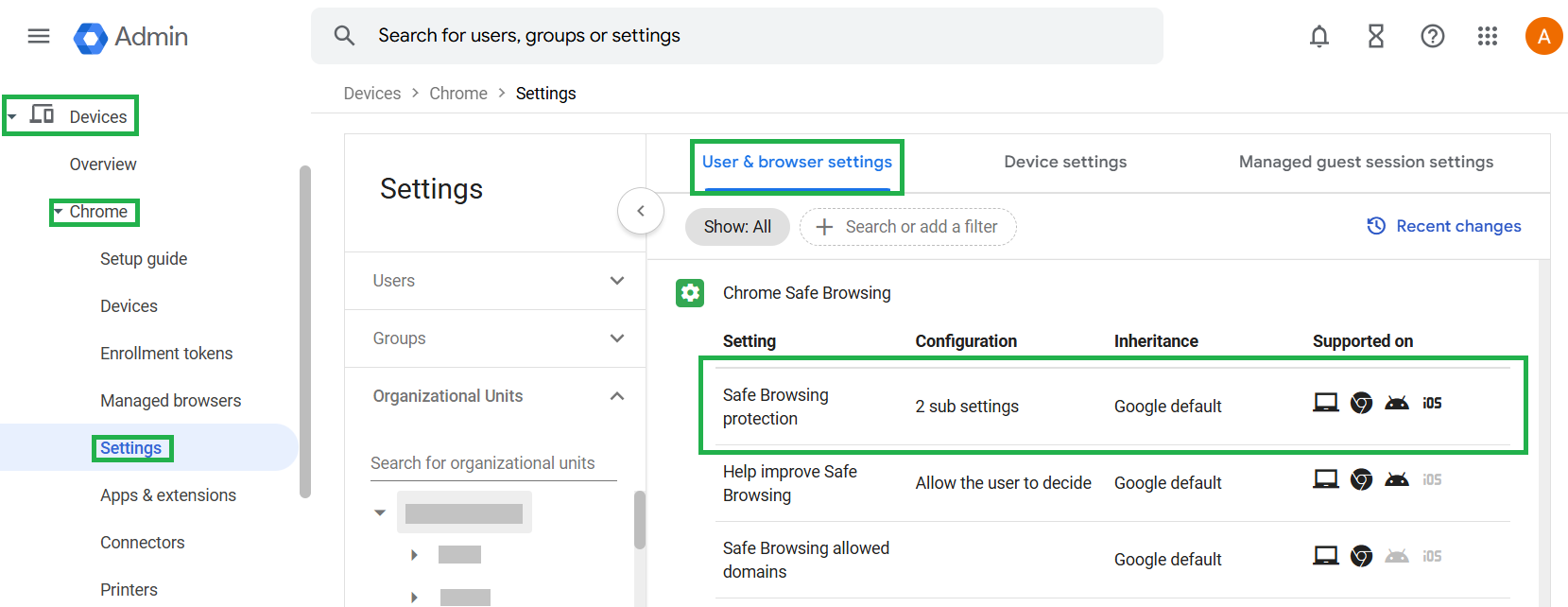Focus the users, groups or settings search box
The height and width of the screenshot is (607, 1568).
[x=737, y=36]
